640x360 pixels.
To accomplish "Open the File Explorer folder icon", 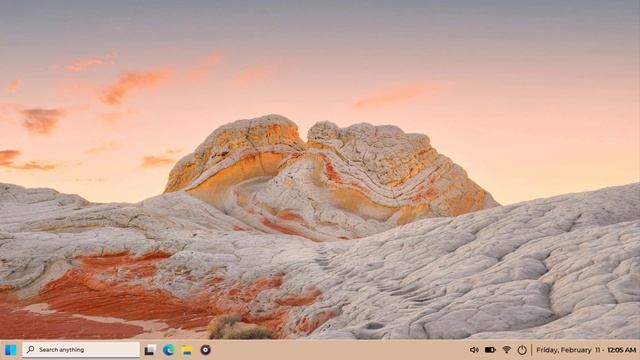I will coord(187,350).
